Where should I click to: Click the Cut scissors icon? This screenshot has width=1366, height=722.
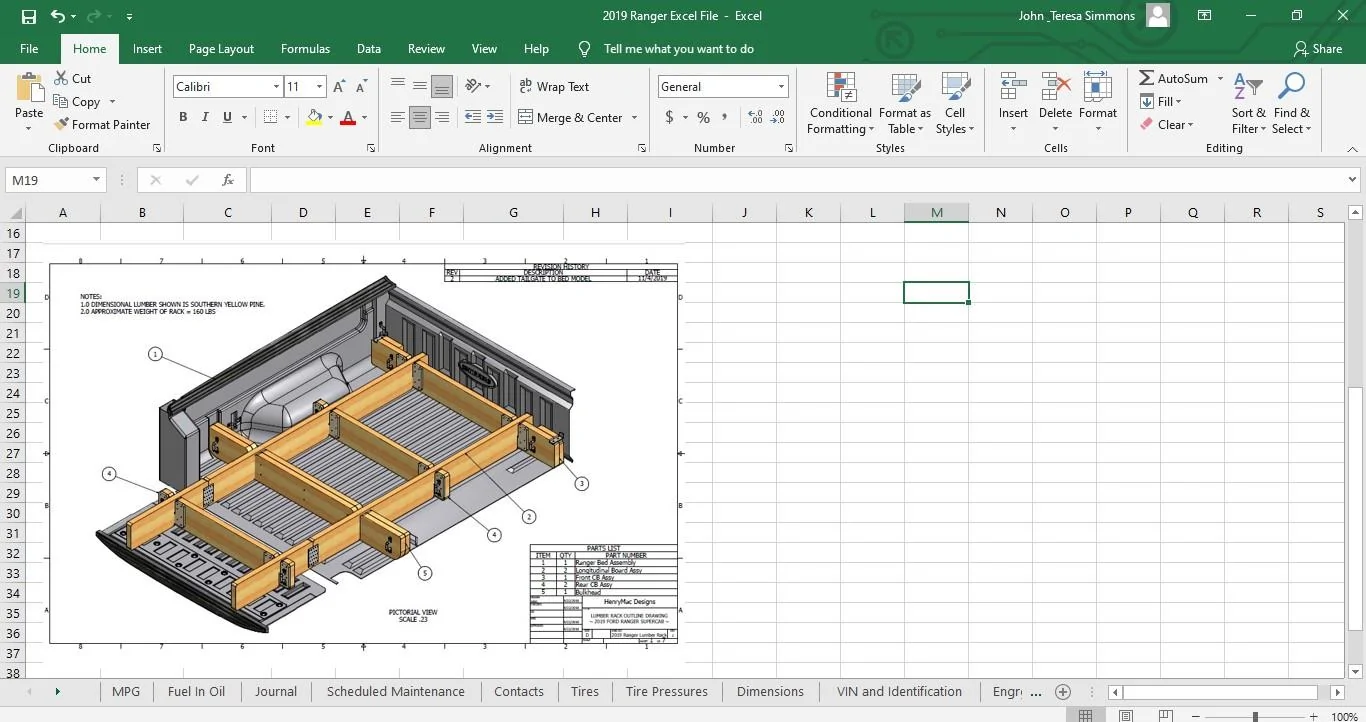tap(59, 78)
